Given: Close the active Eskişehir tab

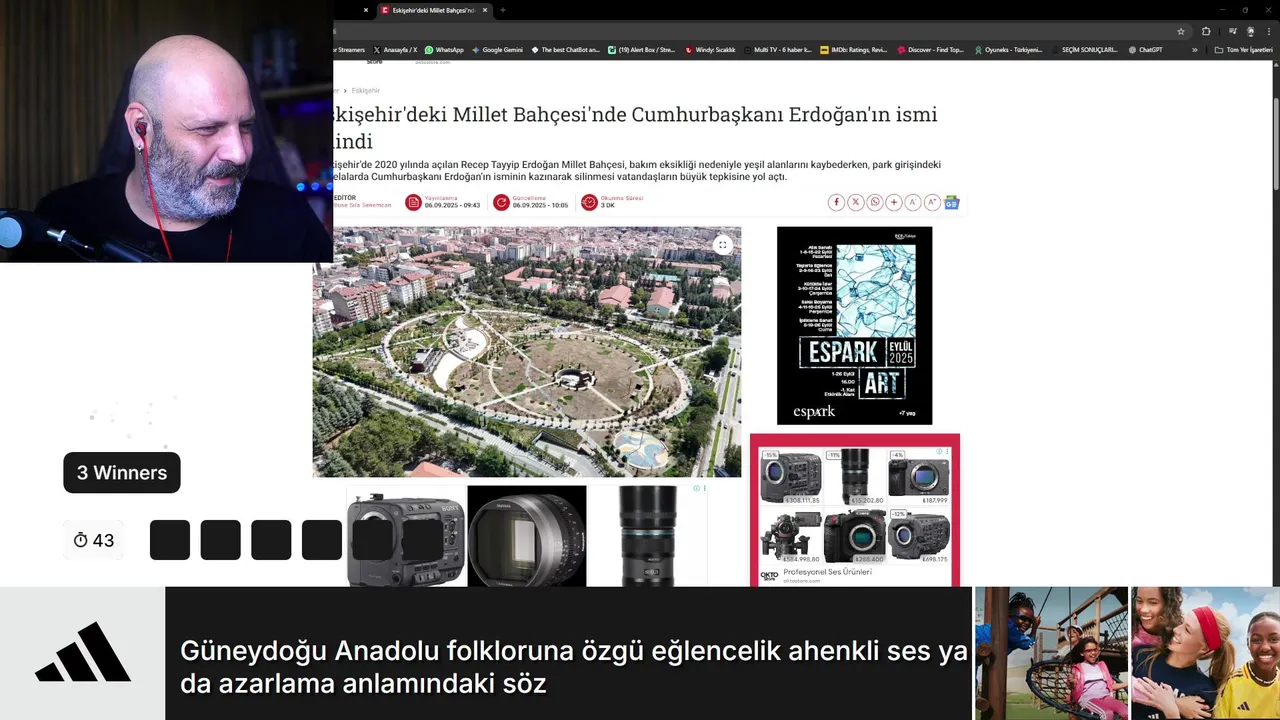Looking at the screenshot, I should (x=485, y=10).
